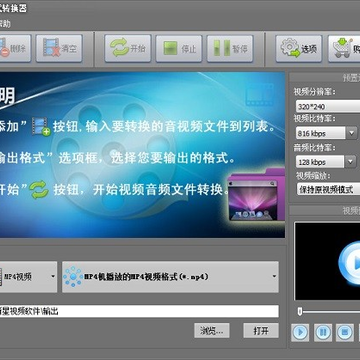Click the 删除 (delete) toolbar button
Viewport: 360px width, 360px height.
tap(15, 48)
